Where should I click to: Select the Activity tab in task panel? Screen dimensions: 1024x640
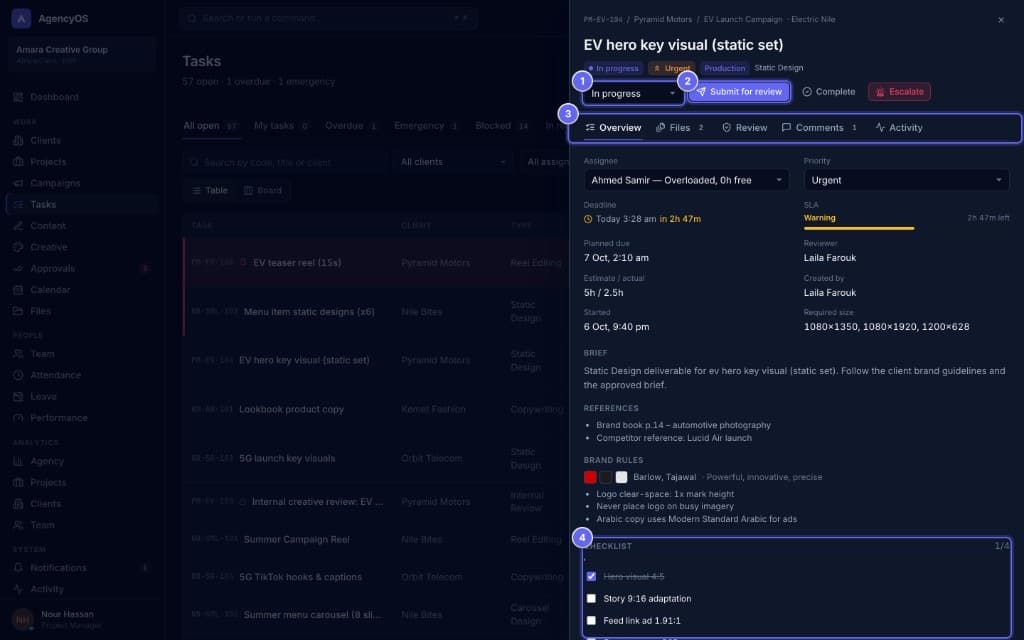click(899, 128)
